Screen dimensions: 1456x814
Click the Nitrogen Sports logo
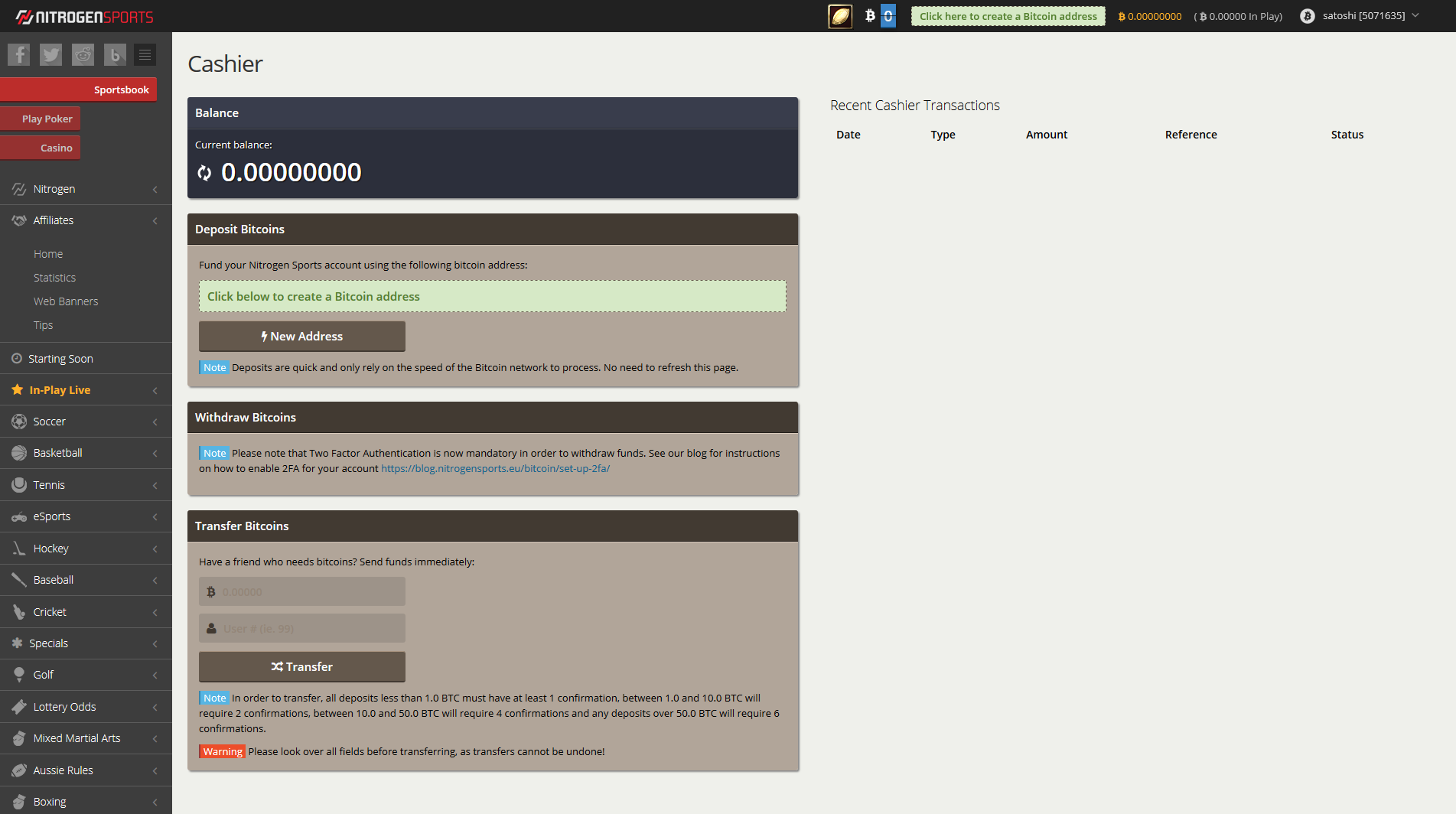click(x=84, y=17)
